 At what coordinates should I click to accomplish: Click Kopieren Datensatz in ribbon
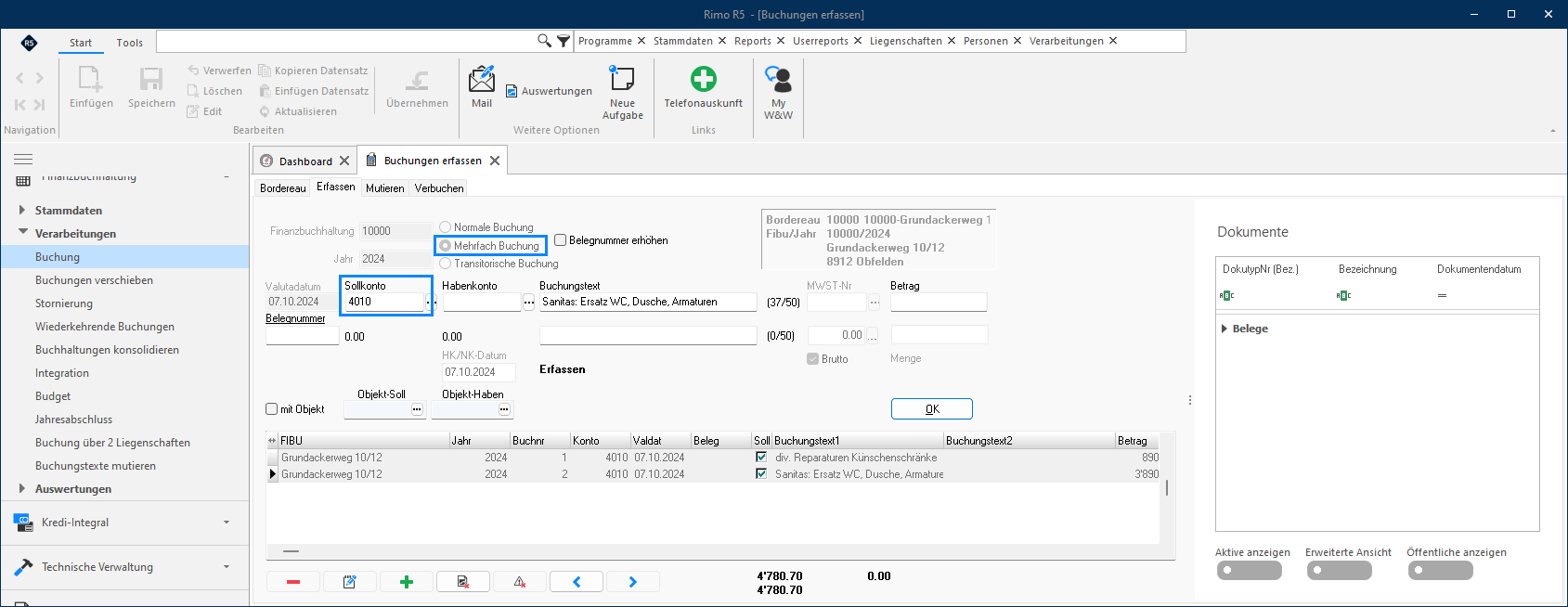pos(313,71)
